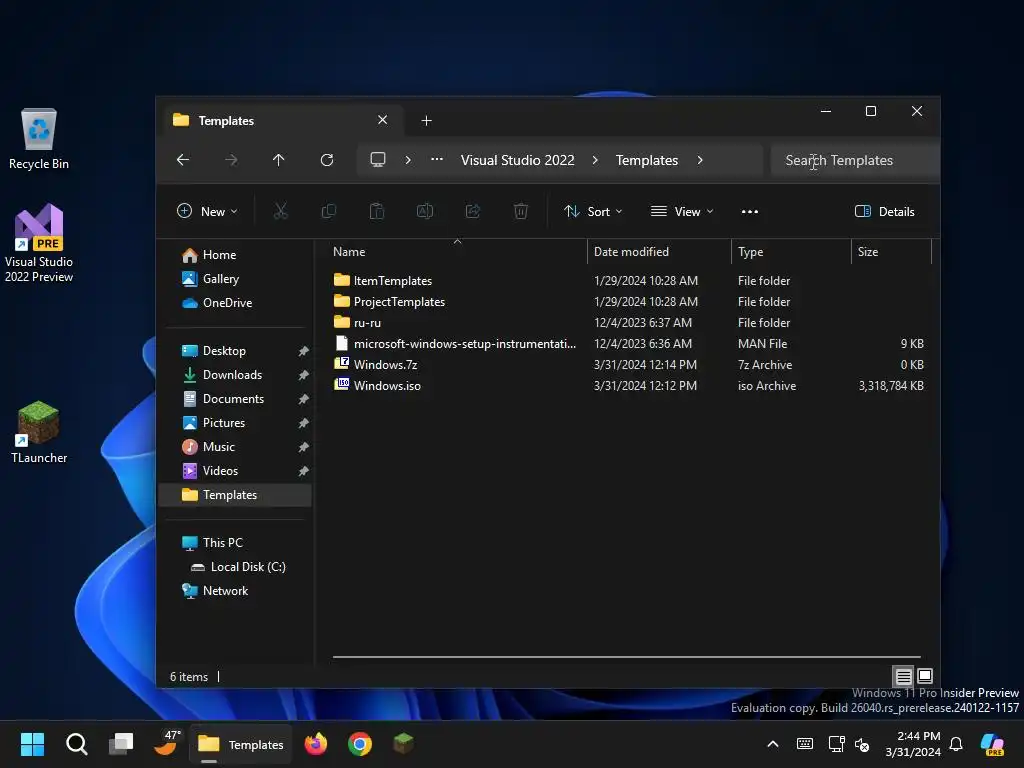Open the Windows Start menu
Image resolution: width=1024 pixels, height=768 pixels.
pyautogui.click(x=32, y=744)
